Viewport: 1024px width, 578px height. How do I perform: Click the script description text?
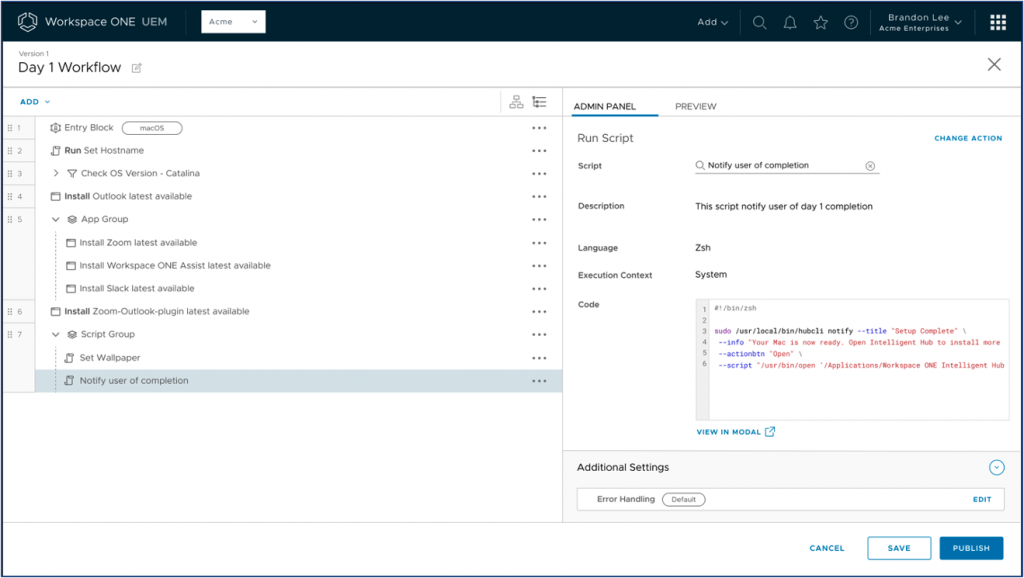click(784, 206)
